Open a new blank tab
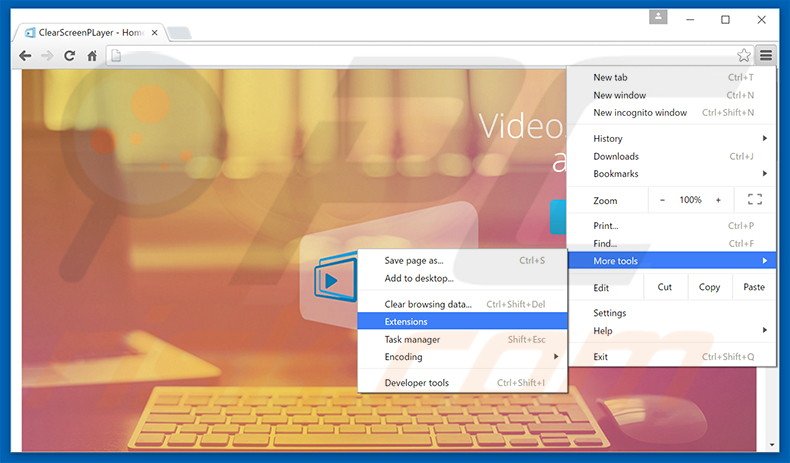 [179, 33]
